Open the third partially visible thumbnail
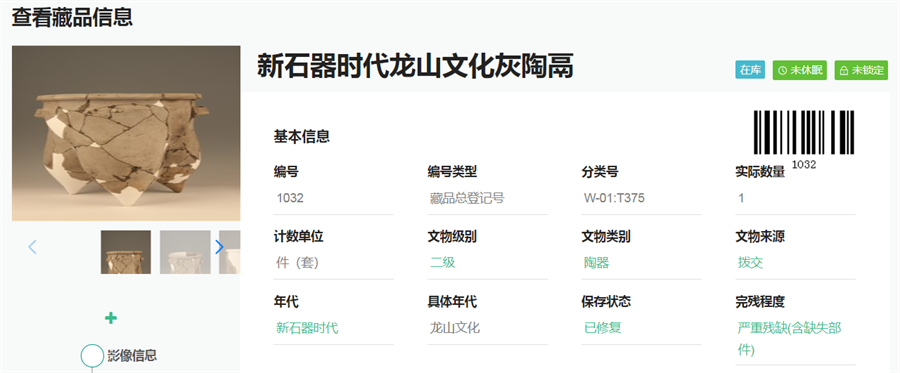The width and height of the screenshot is (900, 373). click(x=230, y=252)
